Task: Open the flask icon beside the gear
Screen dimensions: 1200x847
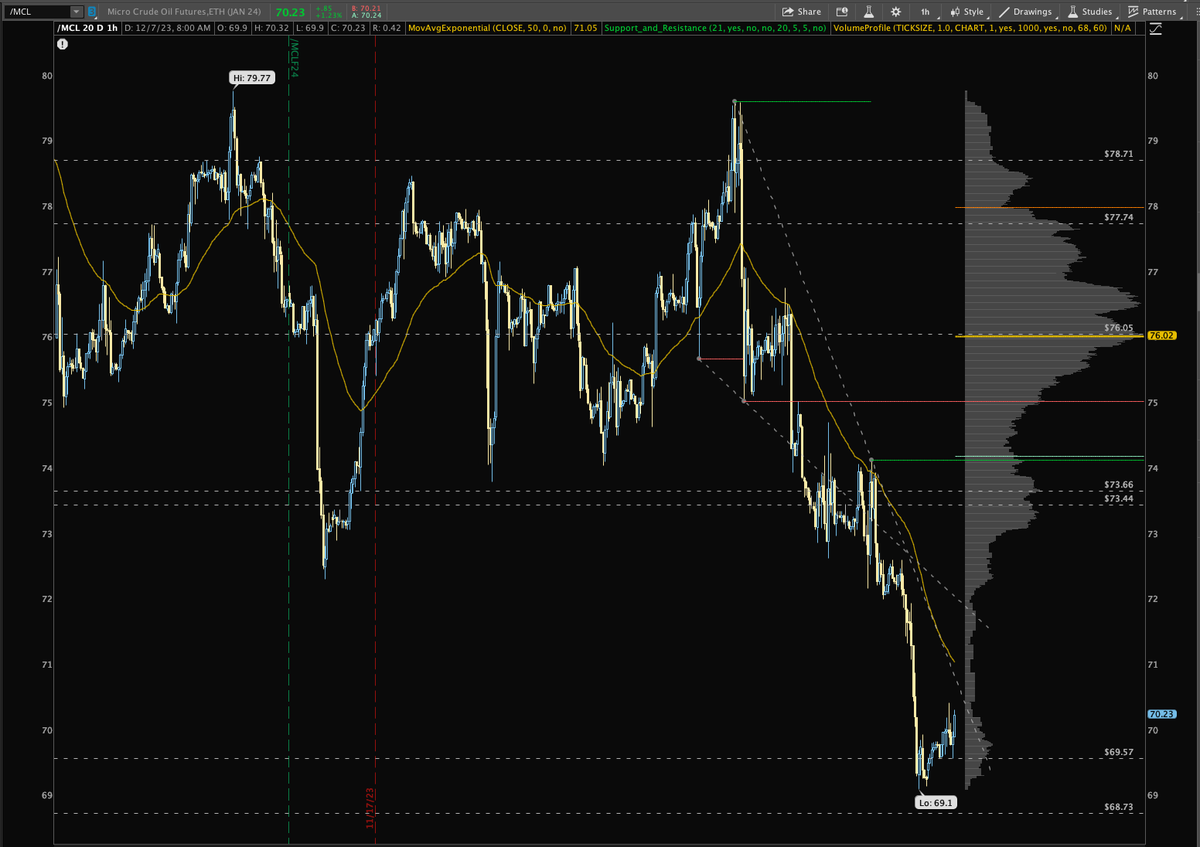Action: click(x=869, y=11)
